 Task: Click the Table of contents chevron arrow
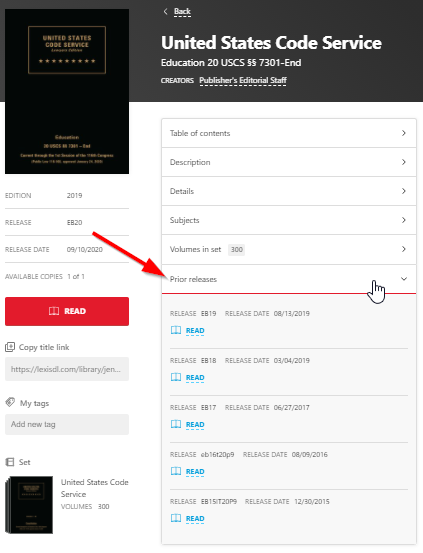click(x=404, y=133)
